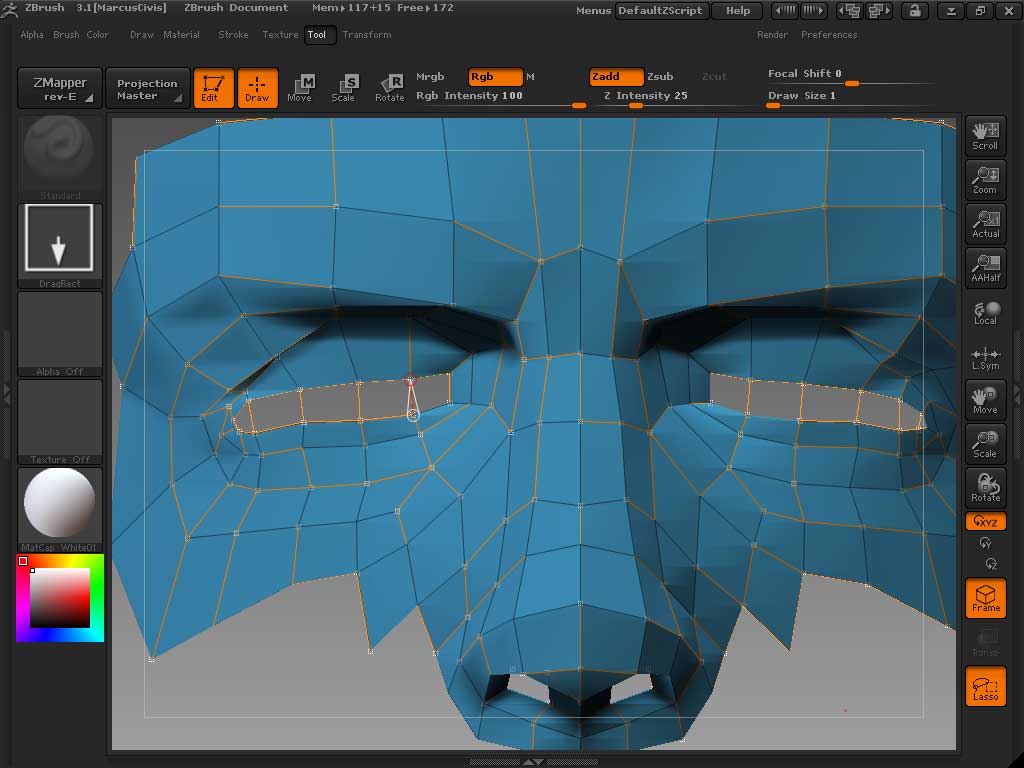The image size is (1024, 768).
Task: Expand the right tray divider arrow
Action: click(1017, 393)
